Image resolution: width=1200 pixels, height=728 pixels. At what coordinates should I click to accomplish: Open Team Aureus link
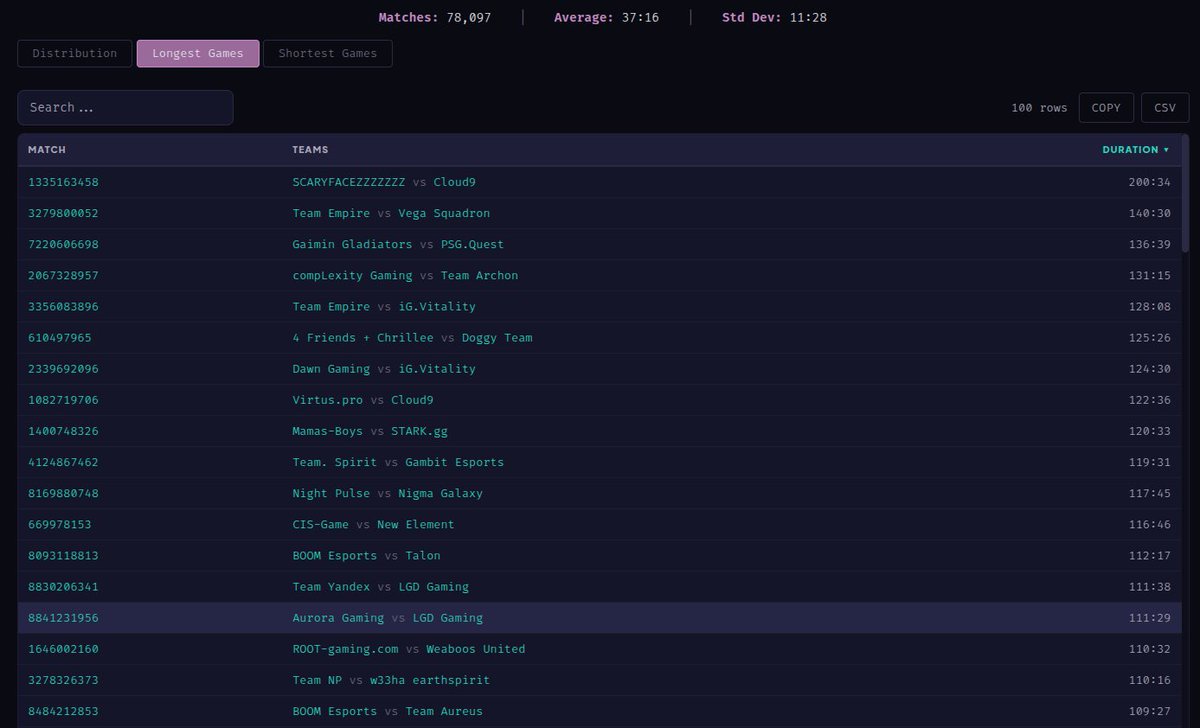coord(444,711)
